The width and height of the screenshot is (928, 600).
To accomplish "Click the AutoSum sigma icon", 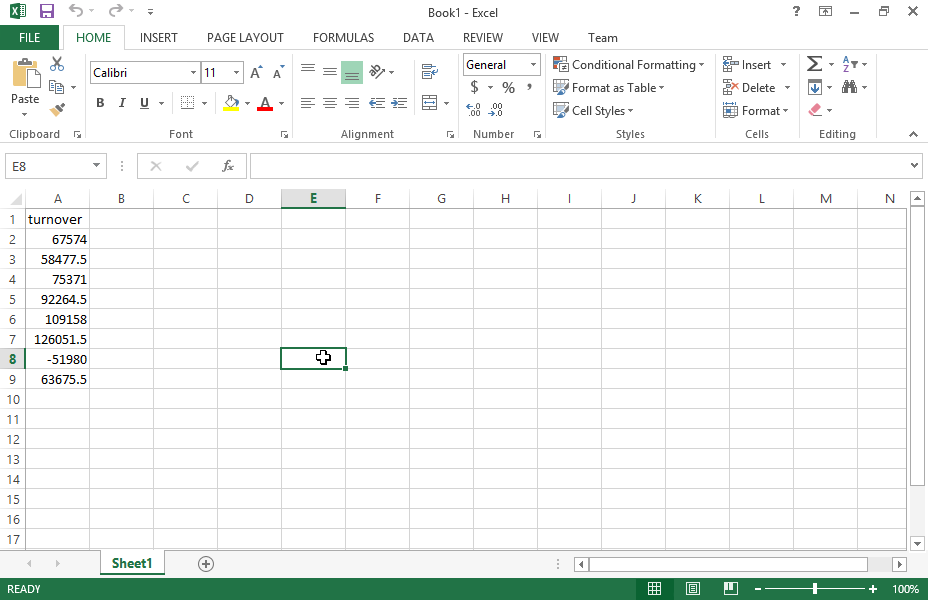I will pos(814,64).
